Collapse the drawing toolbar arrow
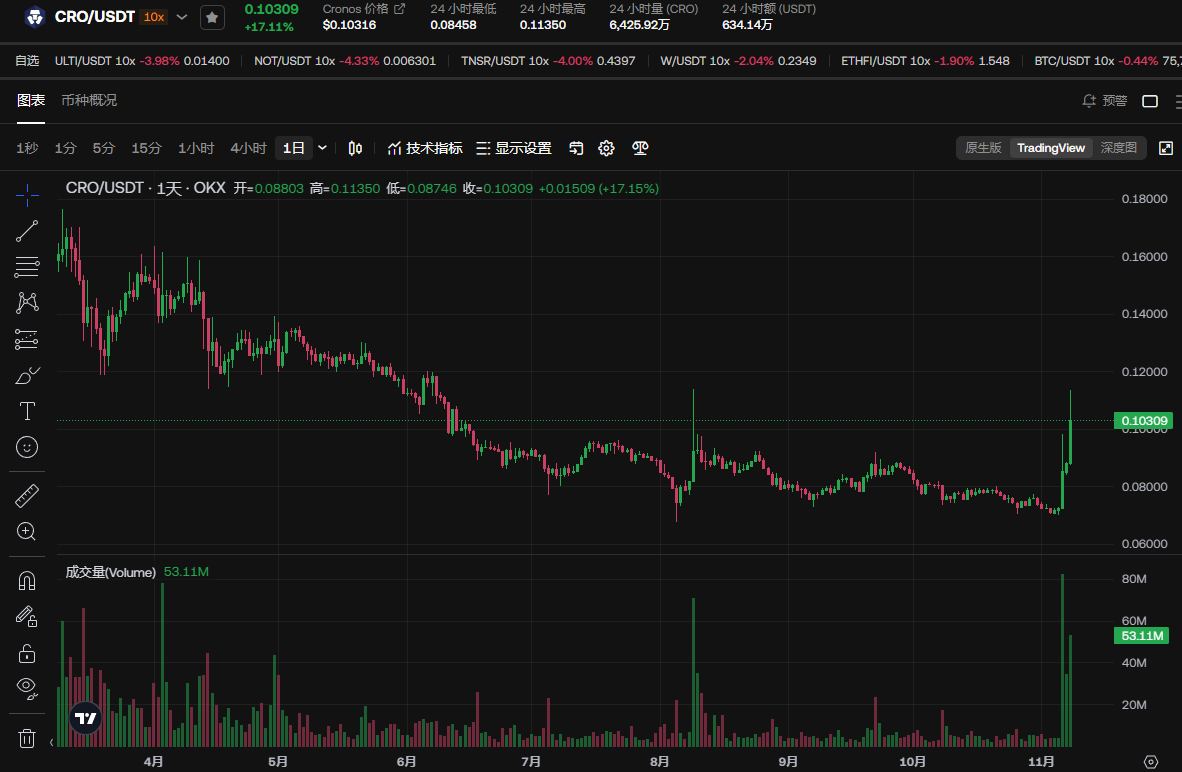Screen dimensions: 1182x772 pyautogui.click(x=51, y=743)
